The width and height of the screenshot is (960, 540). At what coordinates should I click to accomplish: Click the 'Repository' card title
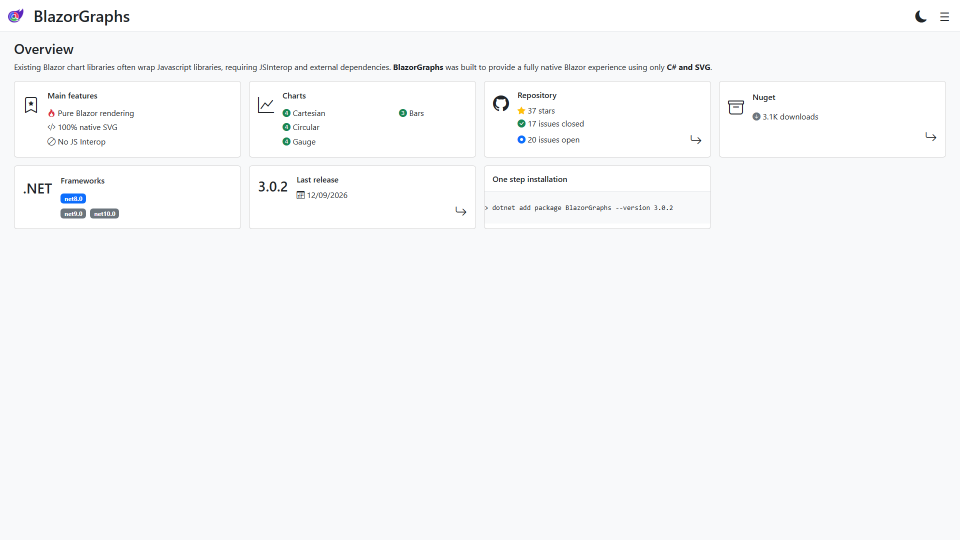click(537, 96)
